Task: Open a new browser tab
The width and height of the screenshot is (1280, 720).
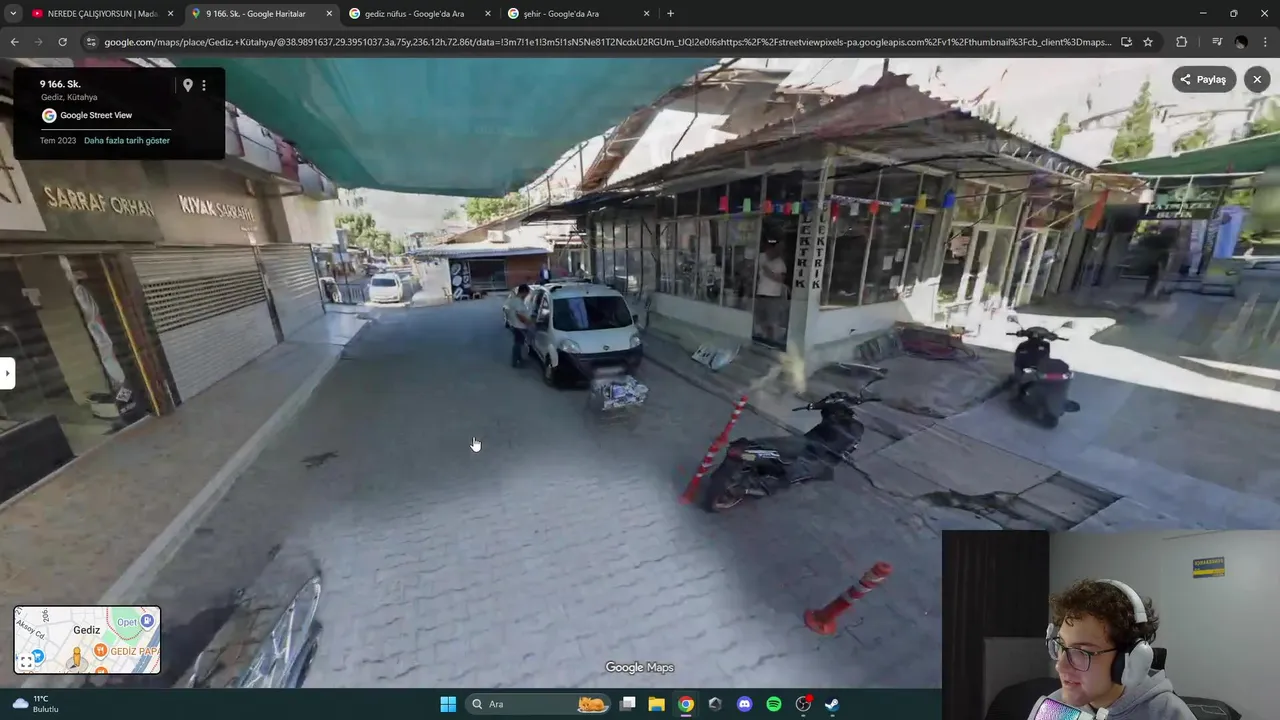Action: click(670, 14)
